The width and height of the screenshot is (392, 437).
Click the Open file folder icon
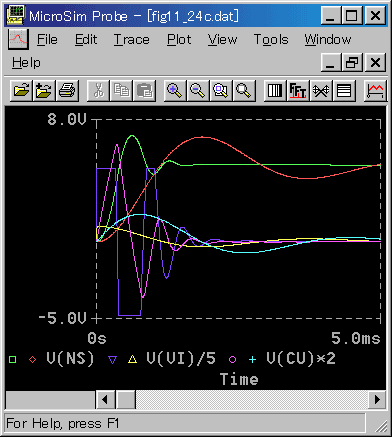point(22,90)
